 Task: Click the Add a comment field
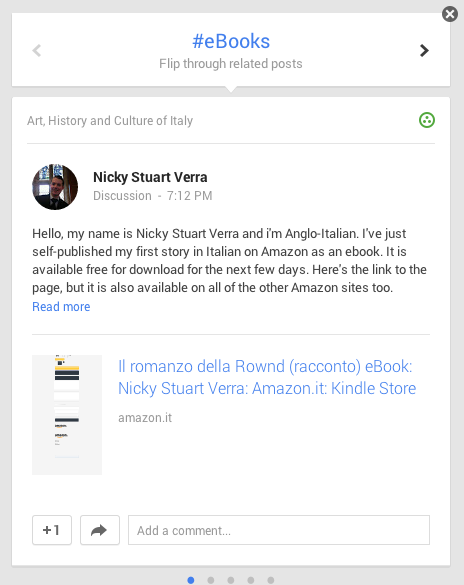(279, 530)
